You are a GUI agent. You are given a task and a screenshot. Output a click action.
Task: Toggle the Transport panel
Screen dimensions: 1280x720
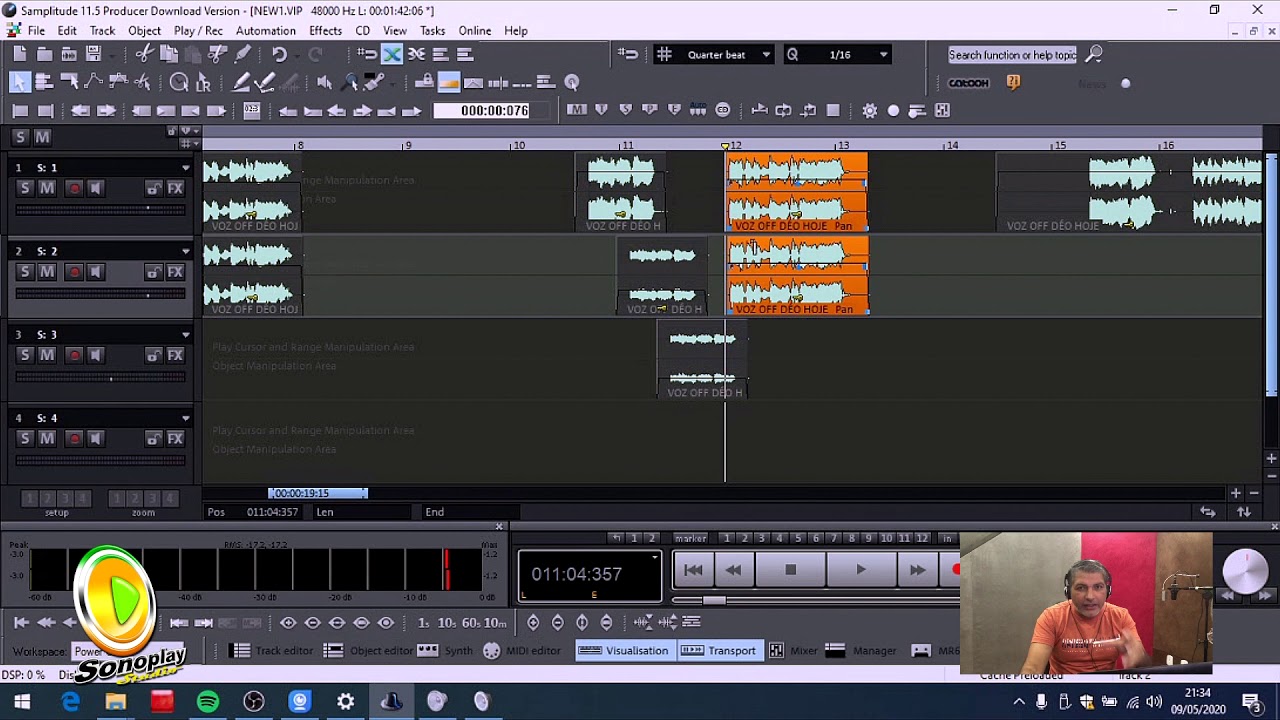click(718, 650)
